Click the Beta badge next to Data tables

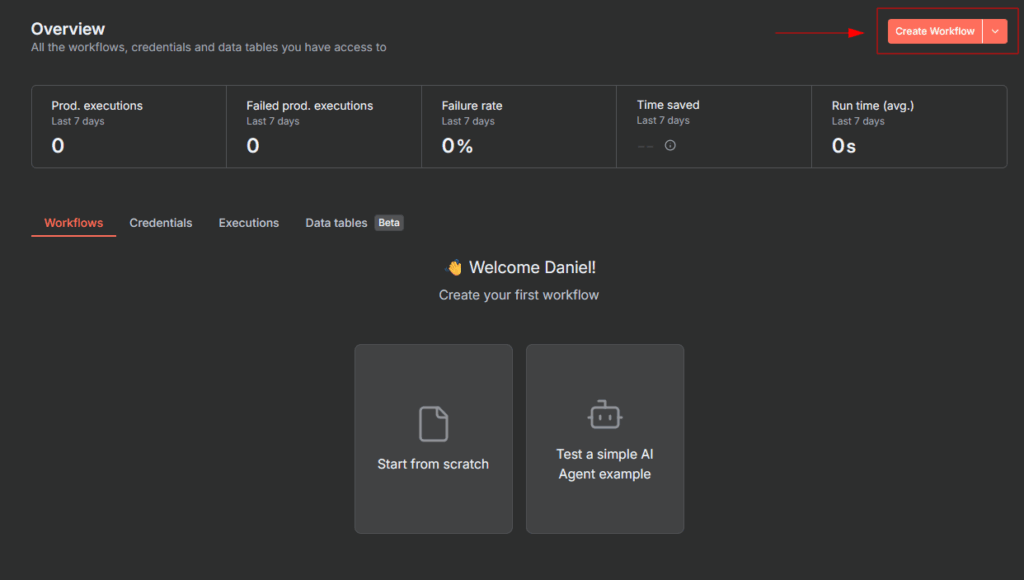(x=389, y=223)
